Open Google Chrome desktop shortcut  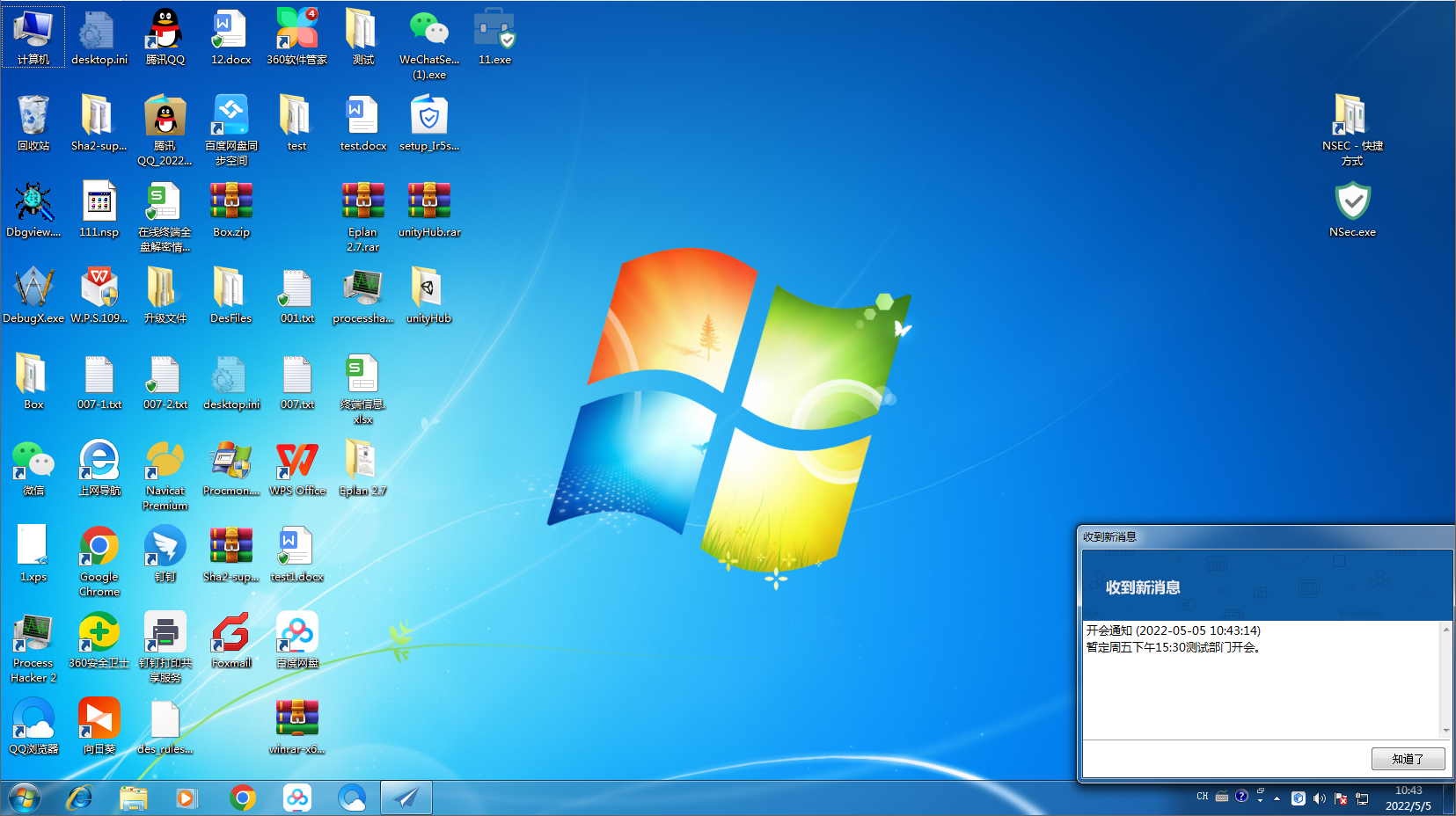click(x=99, y=561)
